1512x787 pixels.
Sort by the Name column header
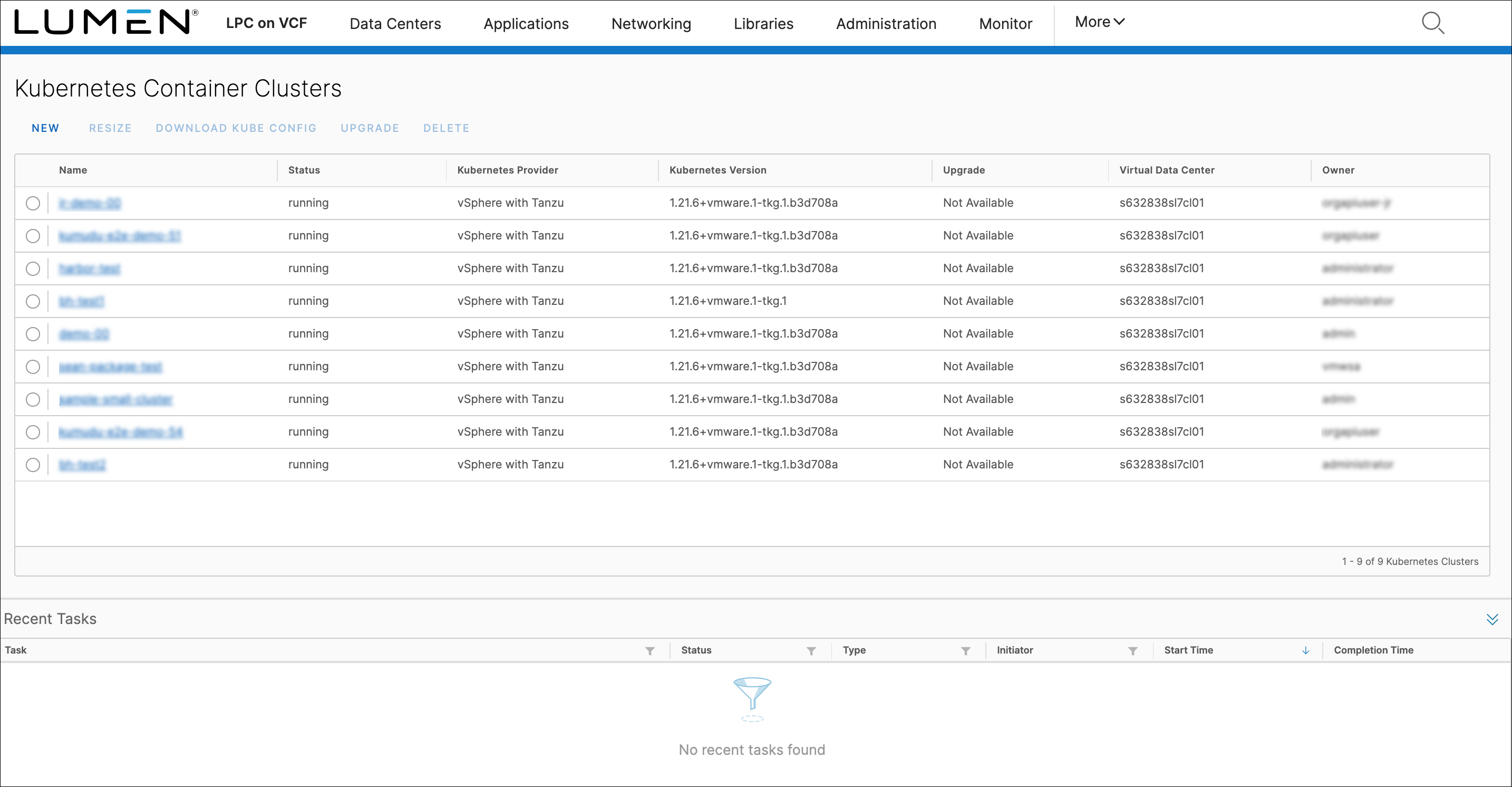(73, 170)
